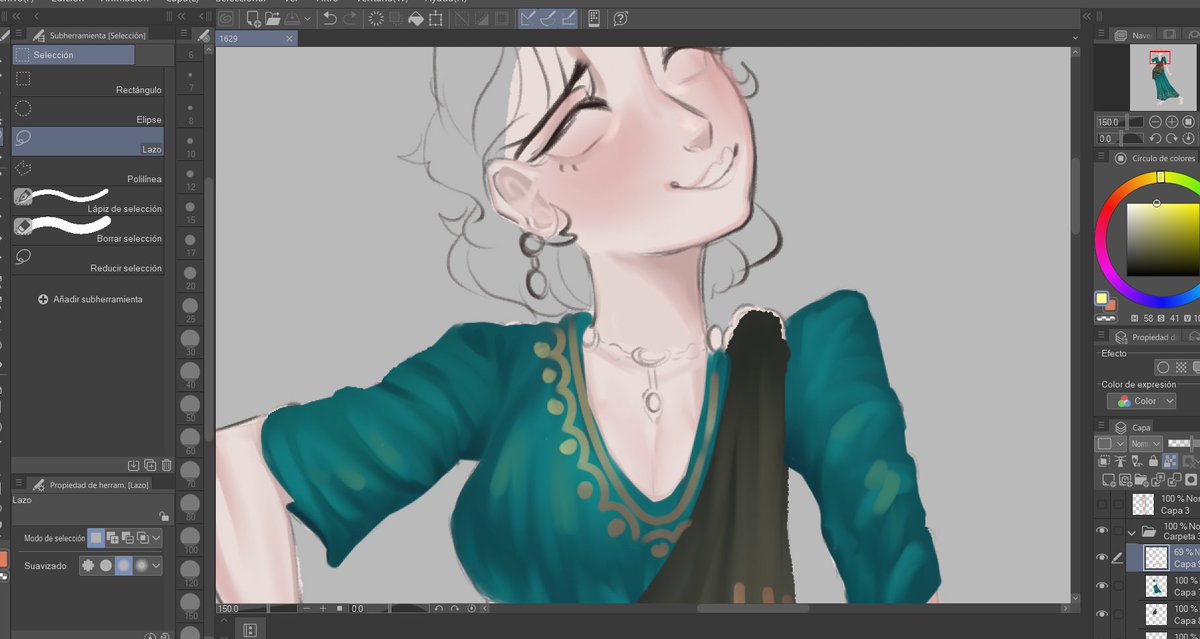This screenshot has width=1200, height=639.
Task: Select the Reducir selección subtool
Action: pyautogui.click(x=88, y=260)
